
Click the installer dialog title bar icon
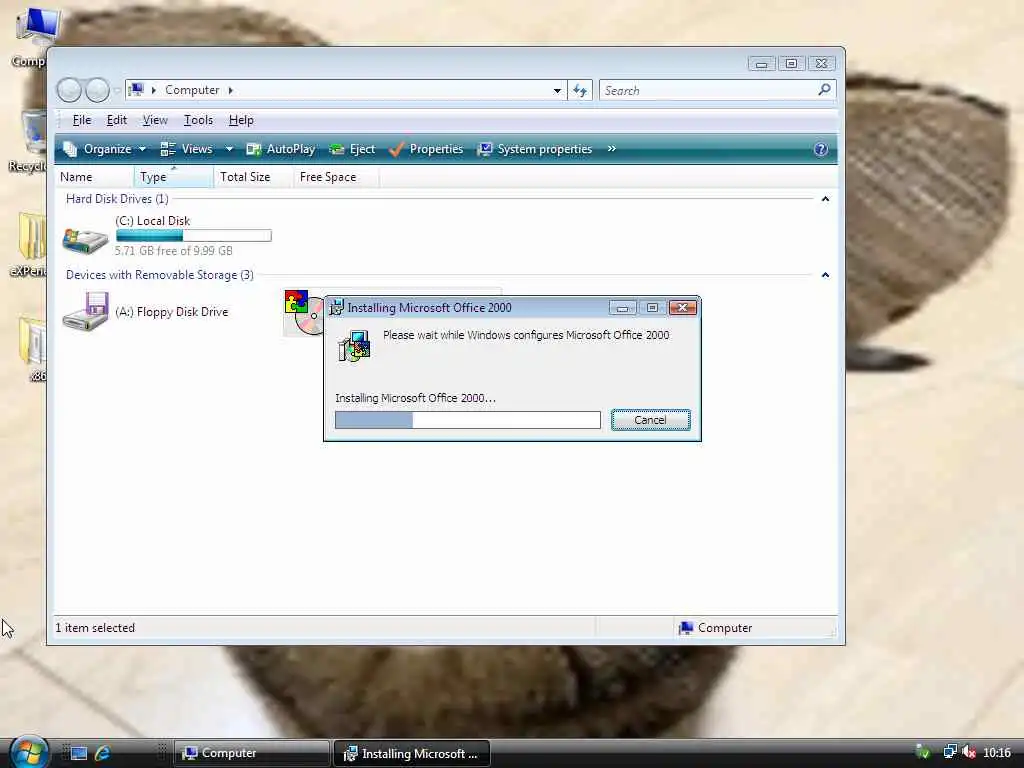336,308
